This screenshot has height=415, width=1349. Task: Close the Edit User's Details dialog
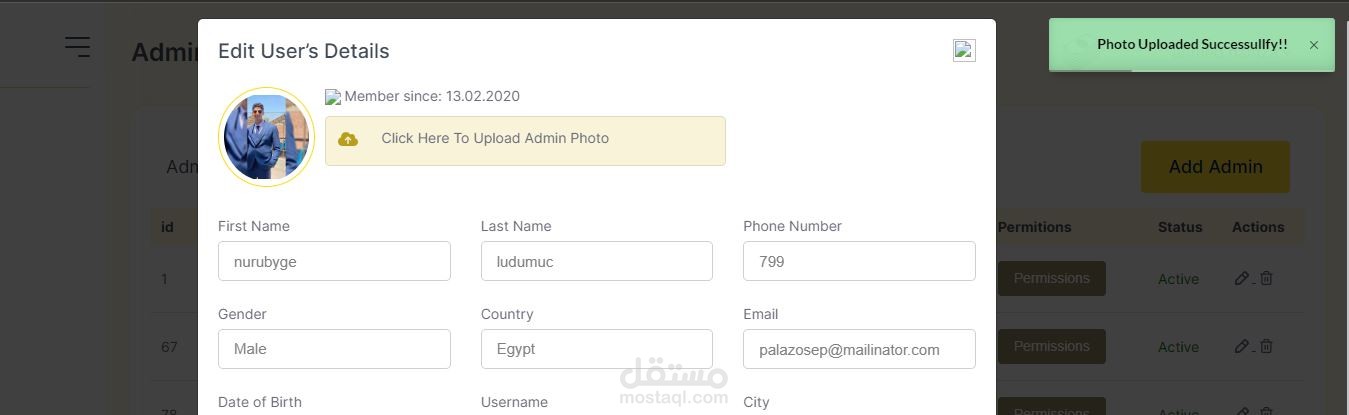(964, 51)
